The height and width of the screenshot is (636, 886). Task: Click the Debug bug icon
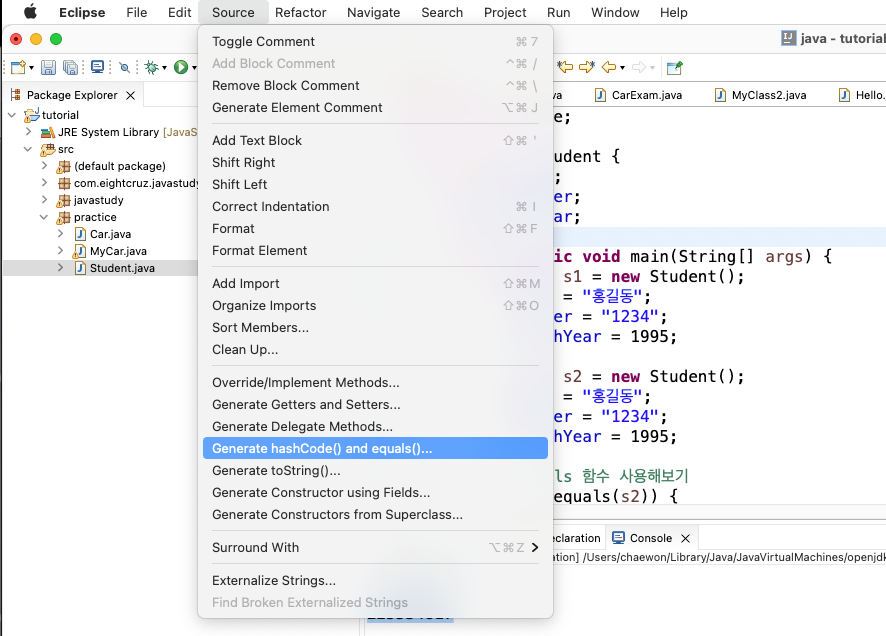(151, 68)
